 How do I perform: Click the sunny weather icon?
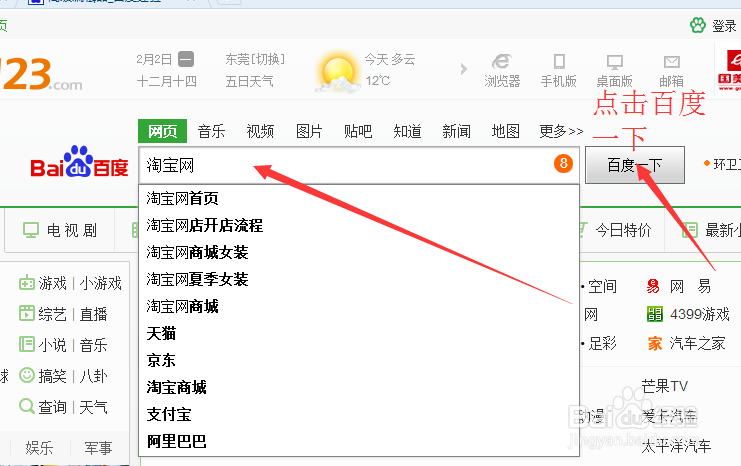coord(336,74)
